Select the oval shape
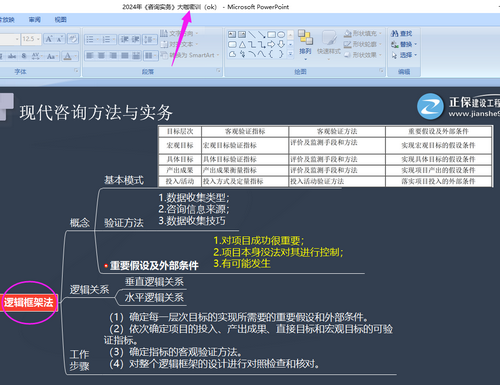The width and height of the screenshot is (500, 385). coord(281,34)
